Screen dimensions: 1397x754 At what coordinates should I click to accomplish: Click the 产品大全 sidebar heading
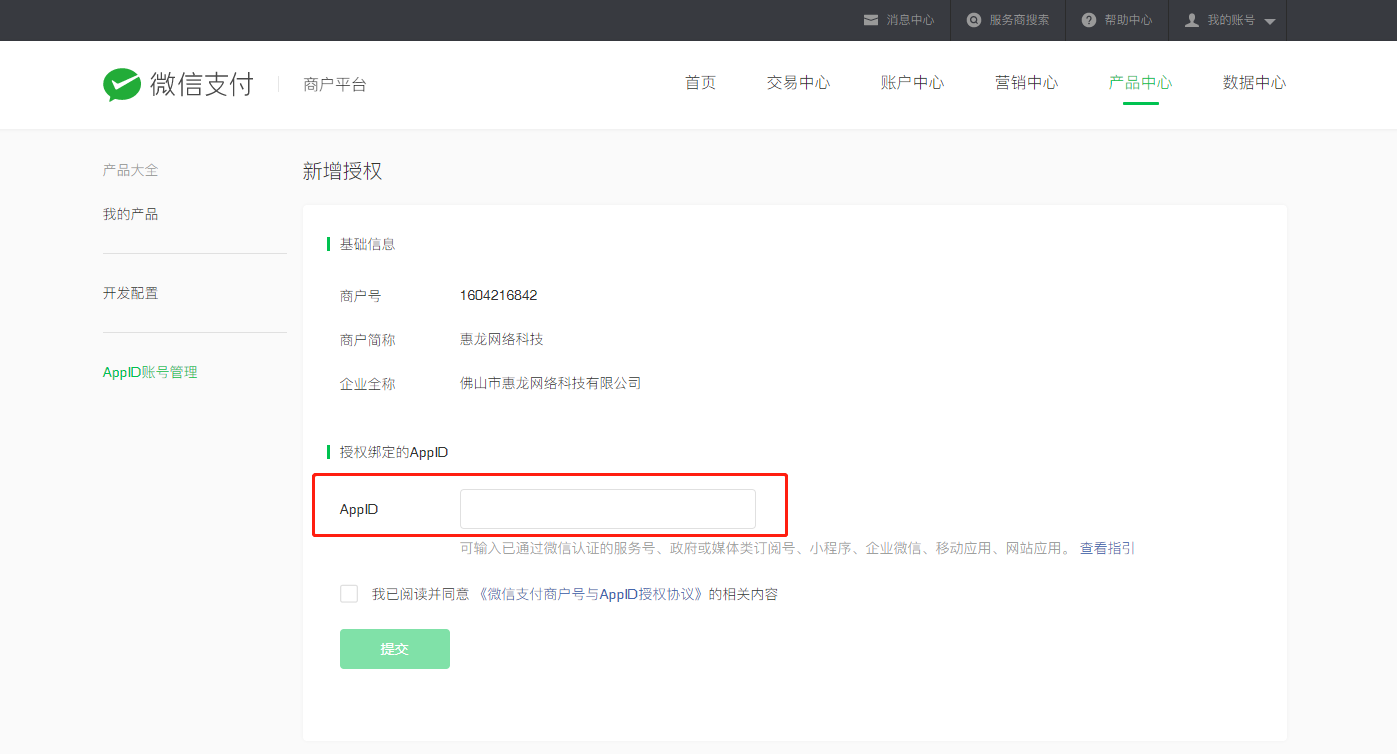click(x=130, y=170)
